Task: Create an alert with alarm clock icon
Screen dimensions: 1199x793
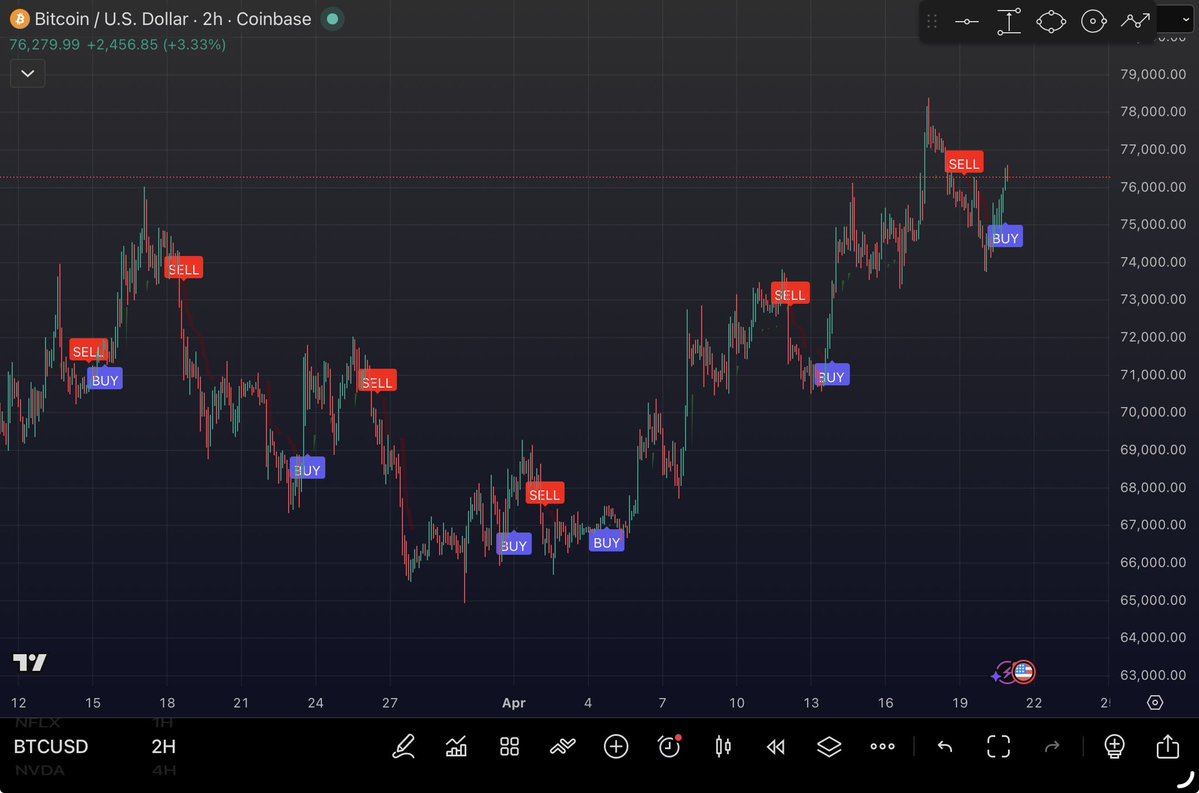Action: click(669, 746)
